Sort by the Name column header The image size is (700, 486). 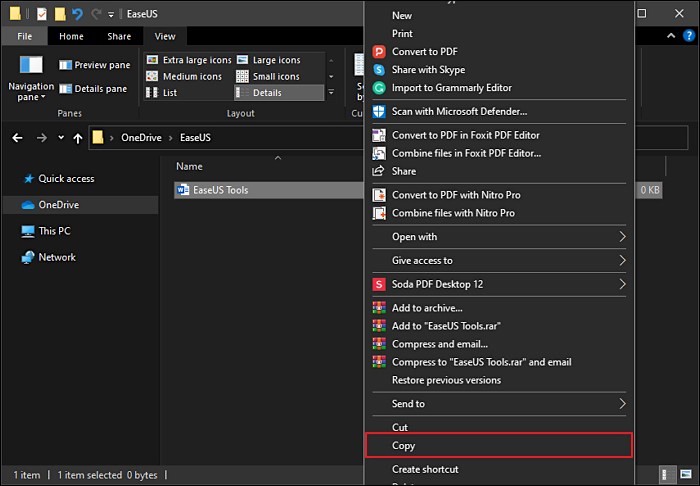[x=189, y=166]
